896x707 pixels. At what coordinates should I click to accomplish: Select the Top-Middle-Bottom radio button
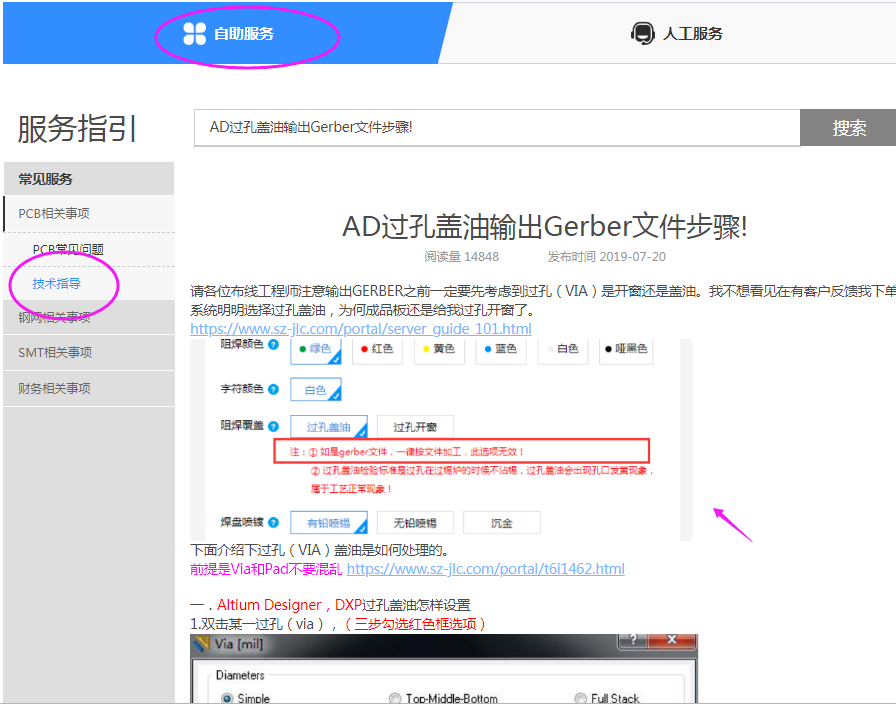(396, 698)
